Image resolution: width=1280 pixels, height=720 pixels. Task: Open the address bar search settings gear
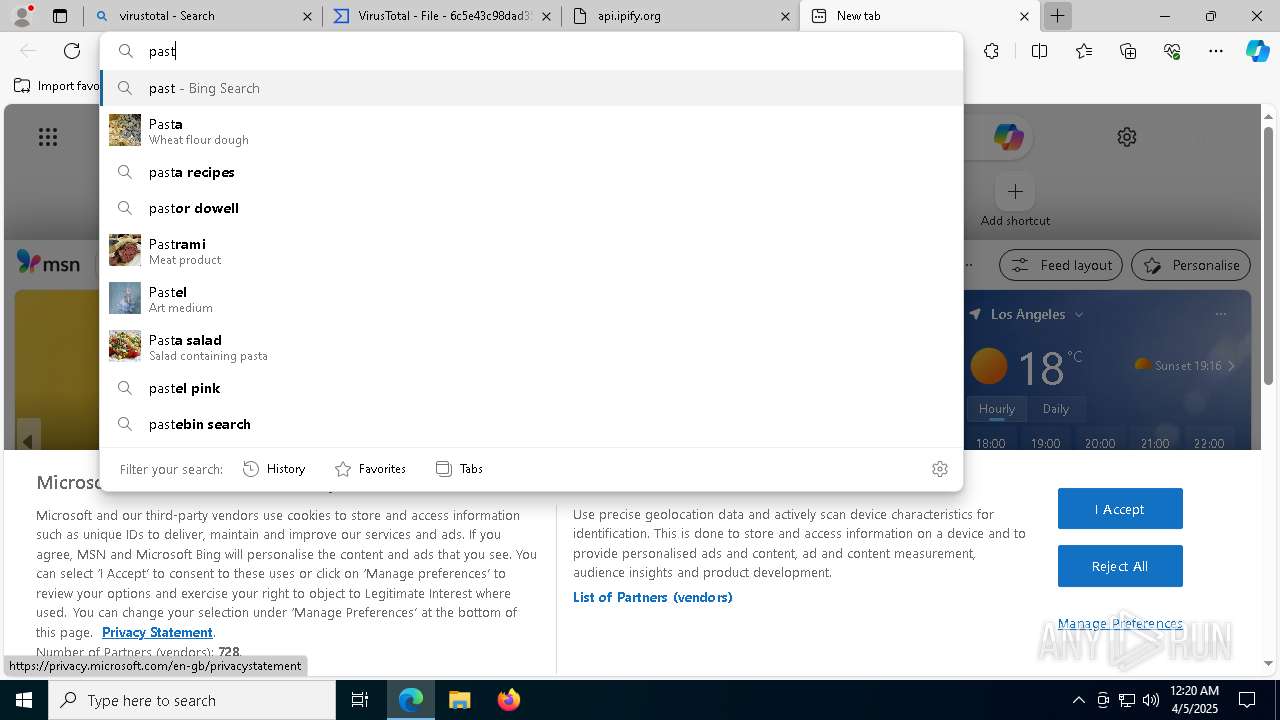[939, 469]
